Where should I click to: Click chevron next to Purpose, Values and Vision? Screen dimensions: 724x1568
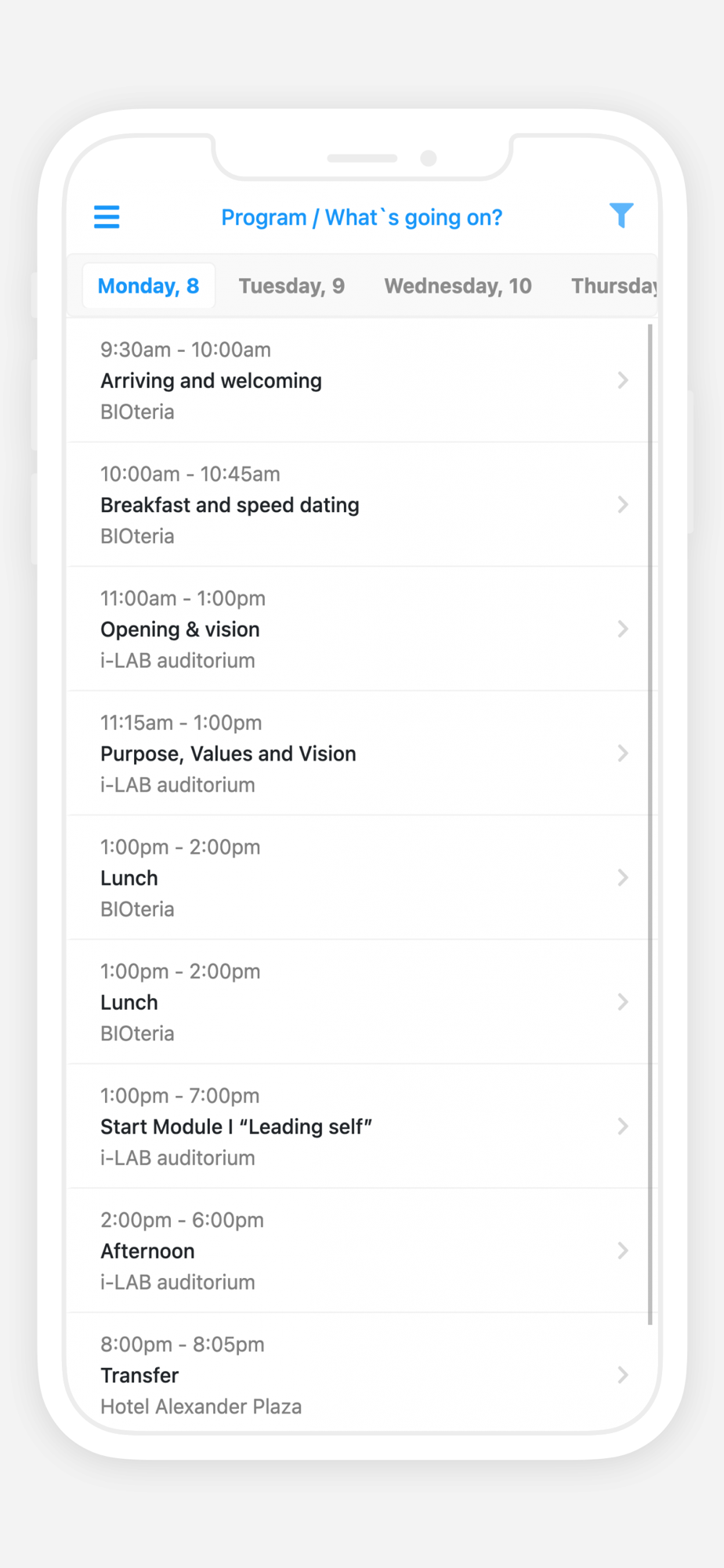click(623, 753)
